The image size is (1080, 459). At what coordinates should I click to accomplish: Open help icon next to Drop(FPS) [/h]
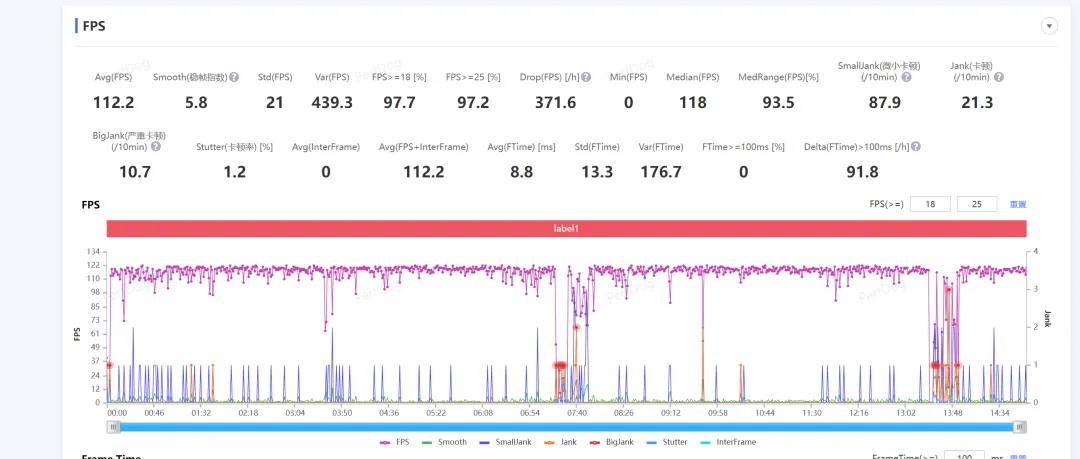[586, 77]
